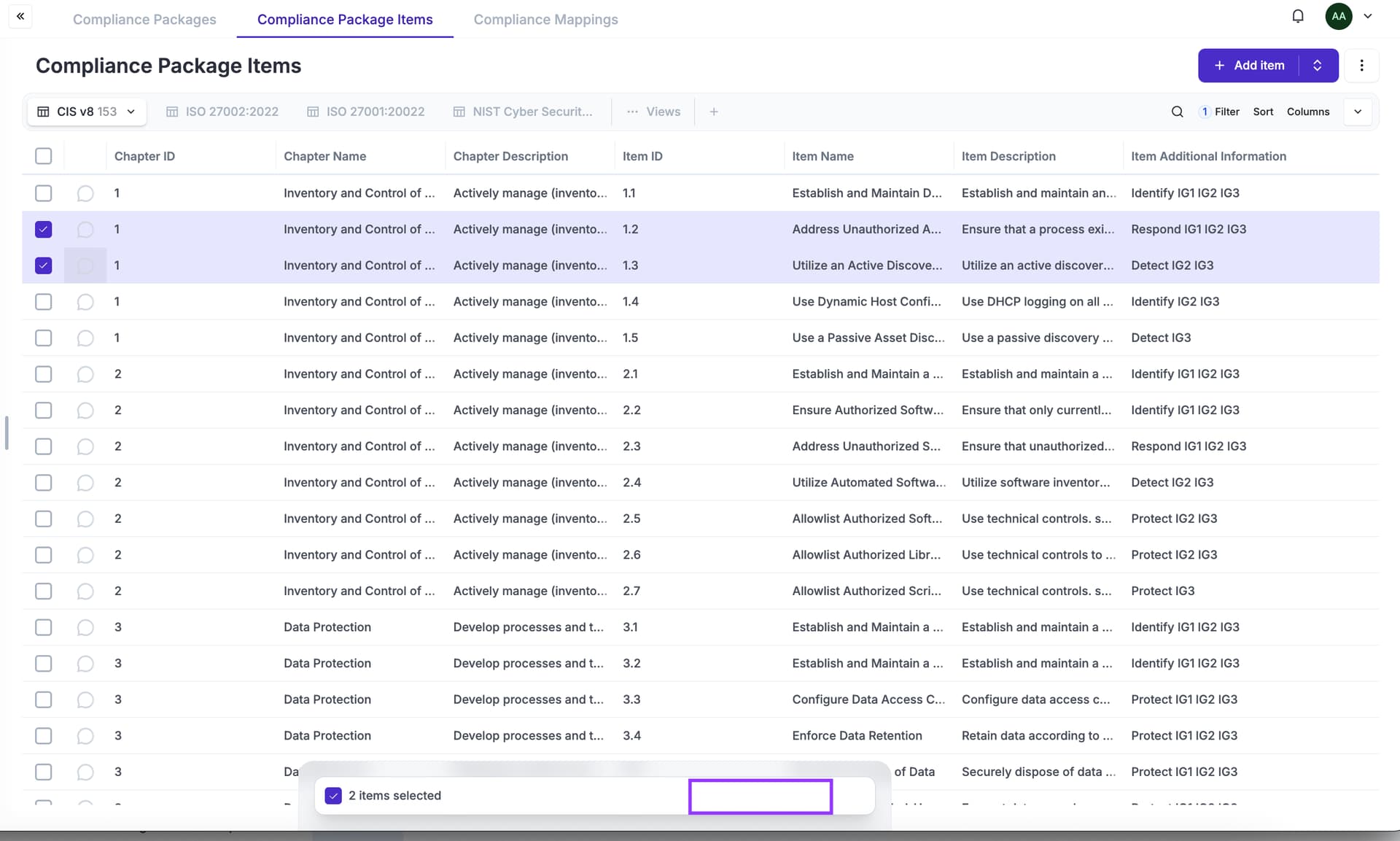Open comment bubble on item 2.4 row
Screen dimensions: 1400x841
point(85,483)
